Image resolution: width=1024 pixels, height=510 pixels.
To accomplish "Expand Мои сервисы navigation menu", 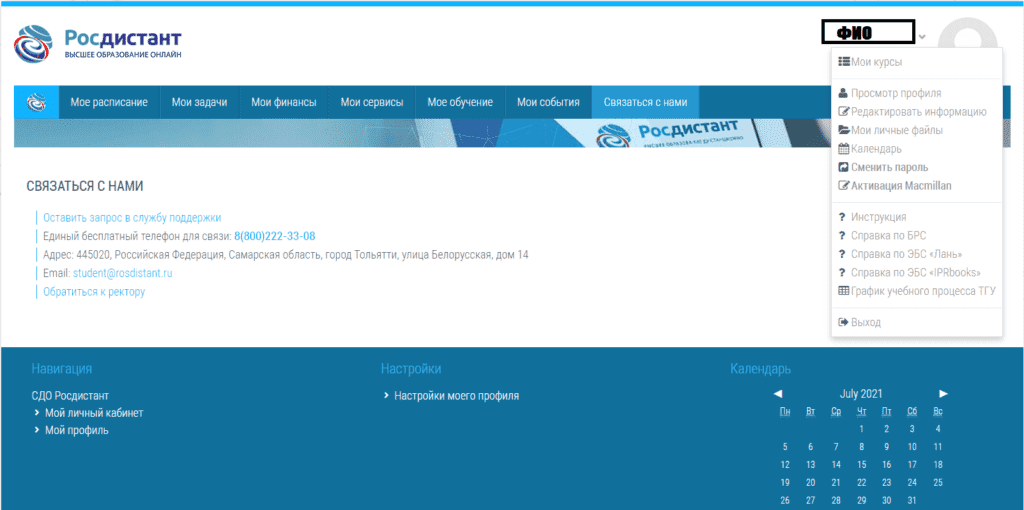I will (x=371, y=102).
